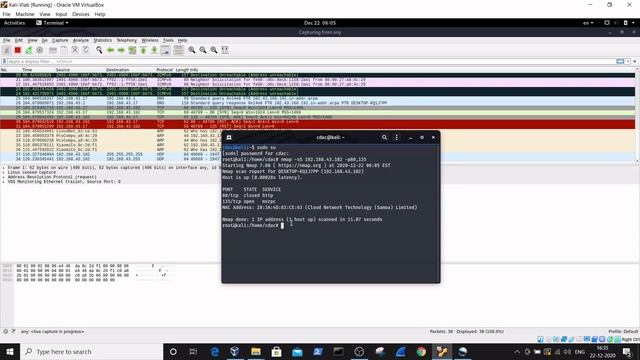Save the capture file toolbar icon
The width and height of the screenshot is (640, 360).
(x=64, y=50)
